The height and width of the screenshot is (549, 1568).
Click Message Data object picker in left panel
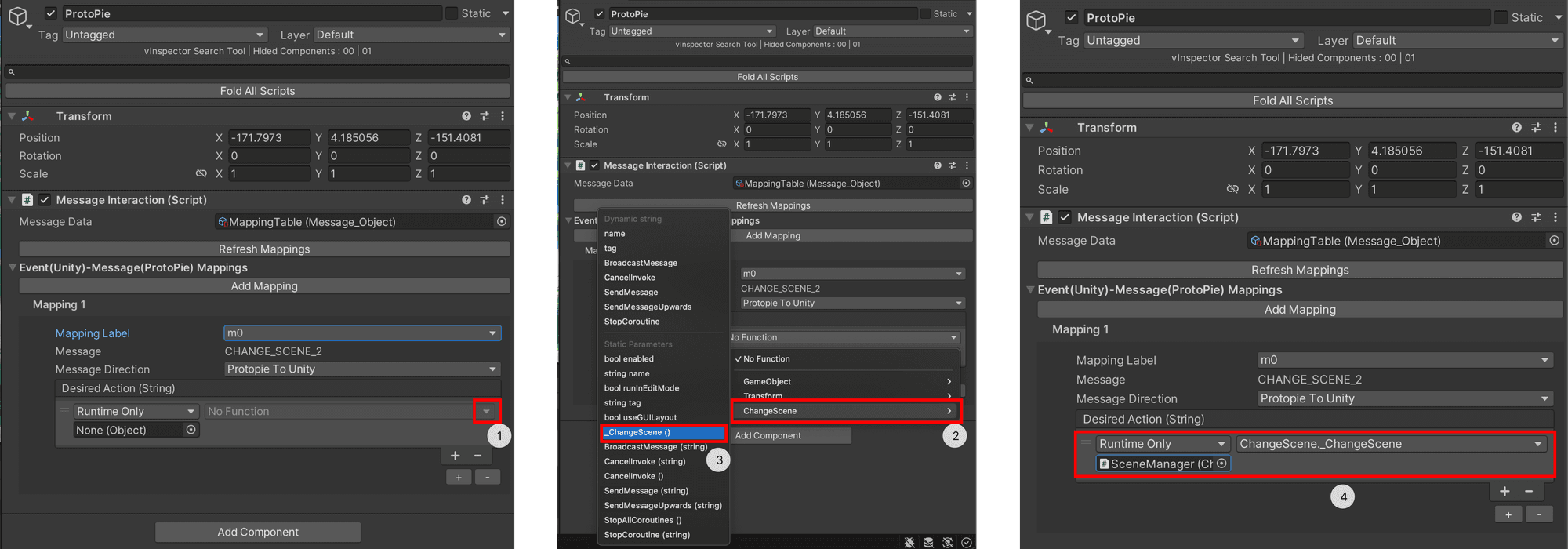502,222
